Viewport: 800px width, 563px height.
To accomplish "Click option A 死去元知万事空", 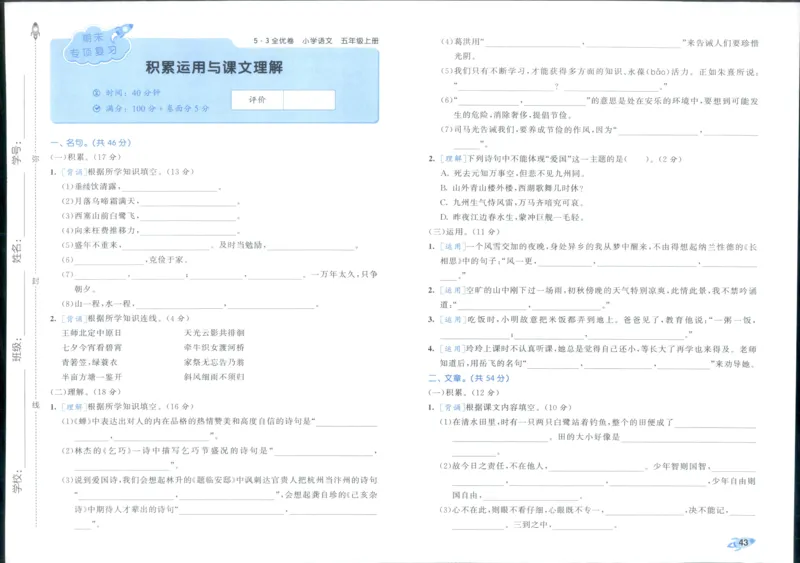I will point(513,174).
